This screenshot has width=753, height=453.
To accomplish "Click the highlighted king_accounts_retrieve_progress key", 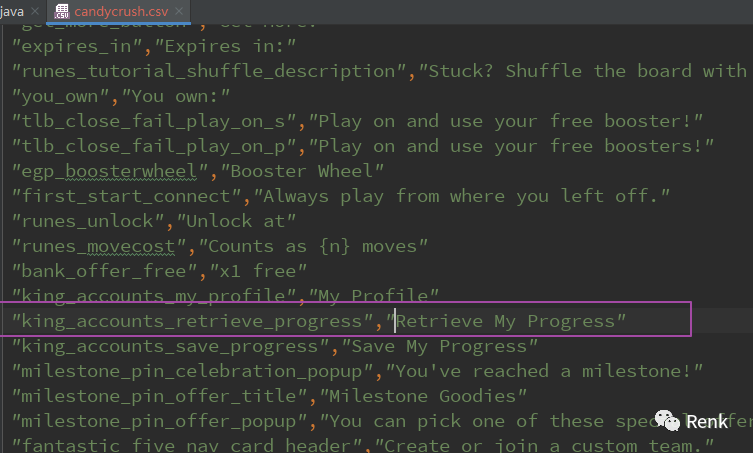I will (x=192, y=321).
